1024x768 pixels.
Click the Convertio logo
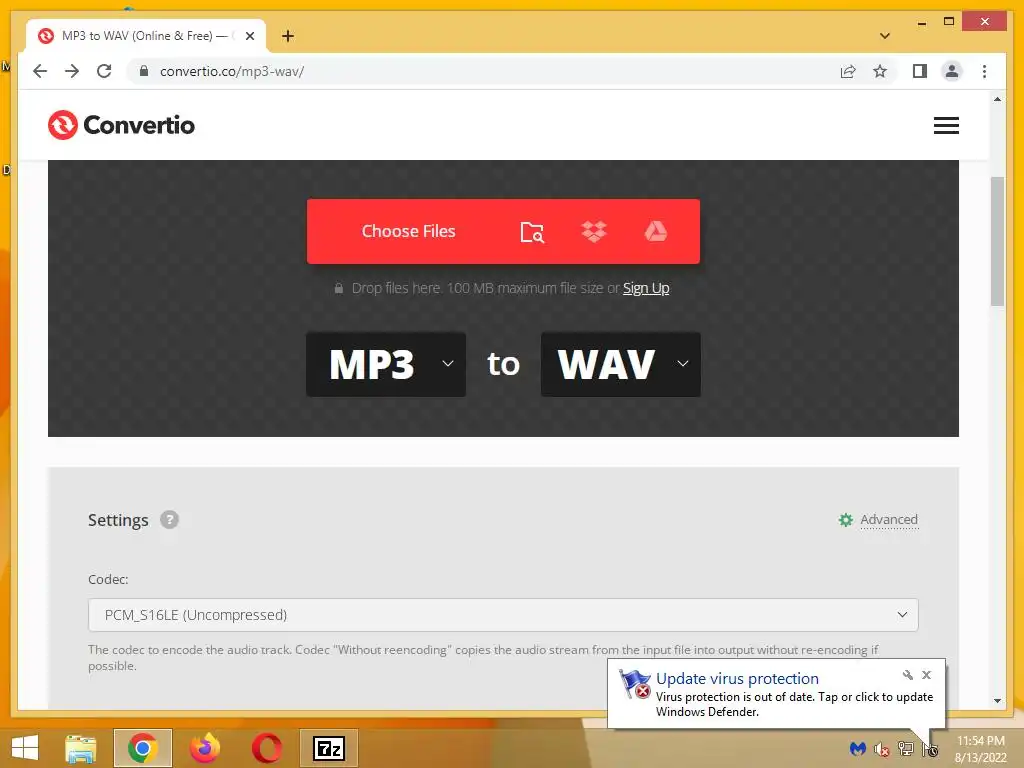tap(121, 125)
